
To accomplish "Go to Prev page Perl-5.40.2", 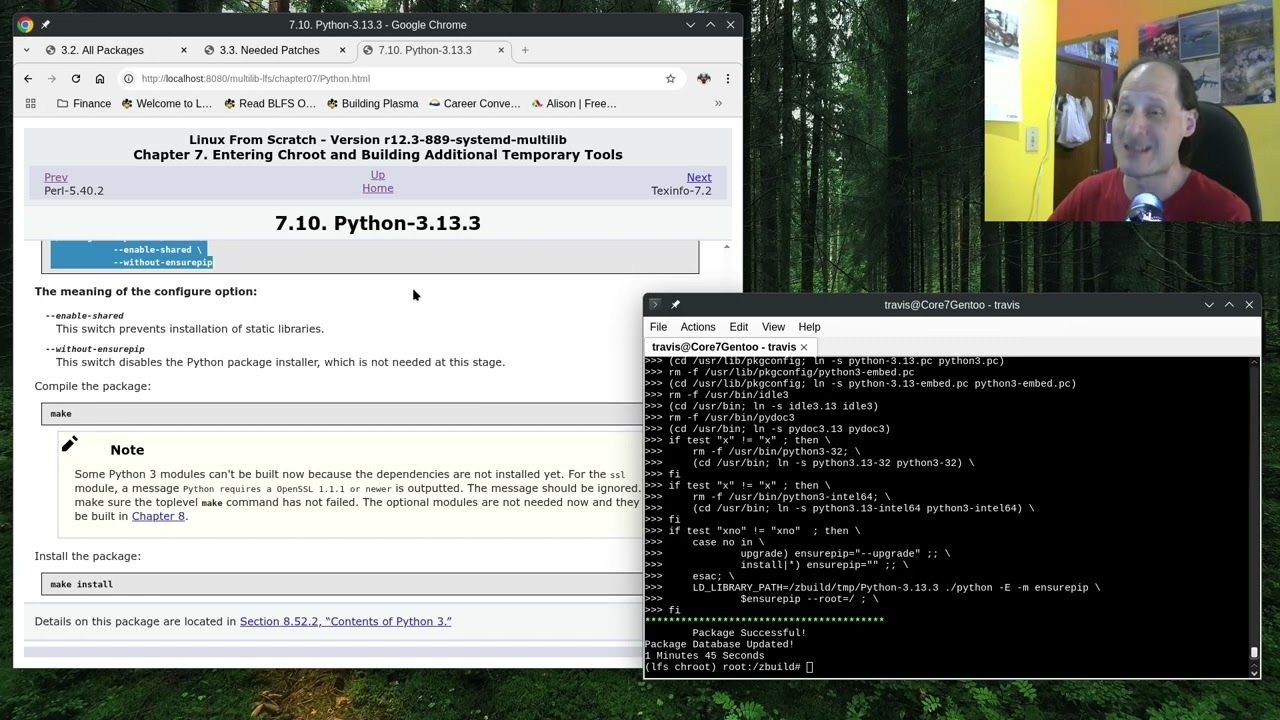I will 56,177.
